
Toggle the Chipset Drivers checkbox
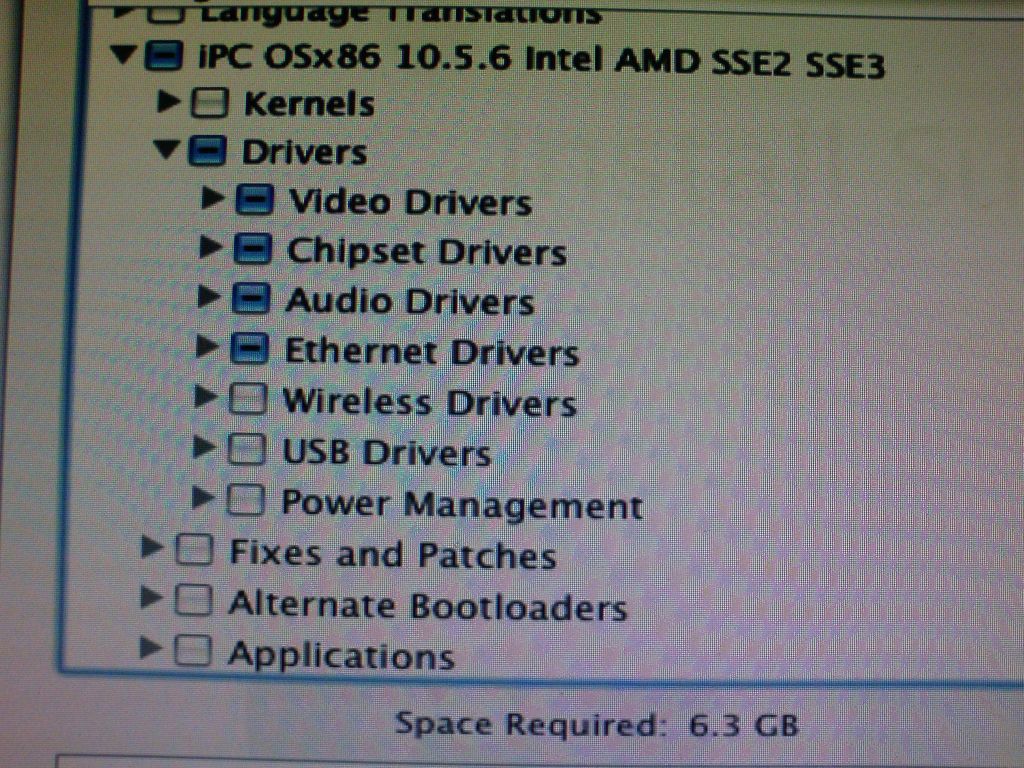253,249
